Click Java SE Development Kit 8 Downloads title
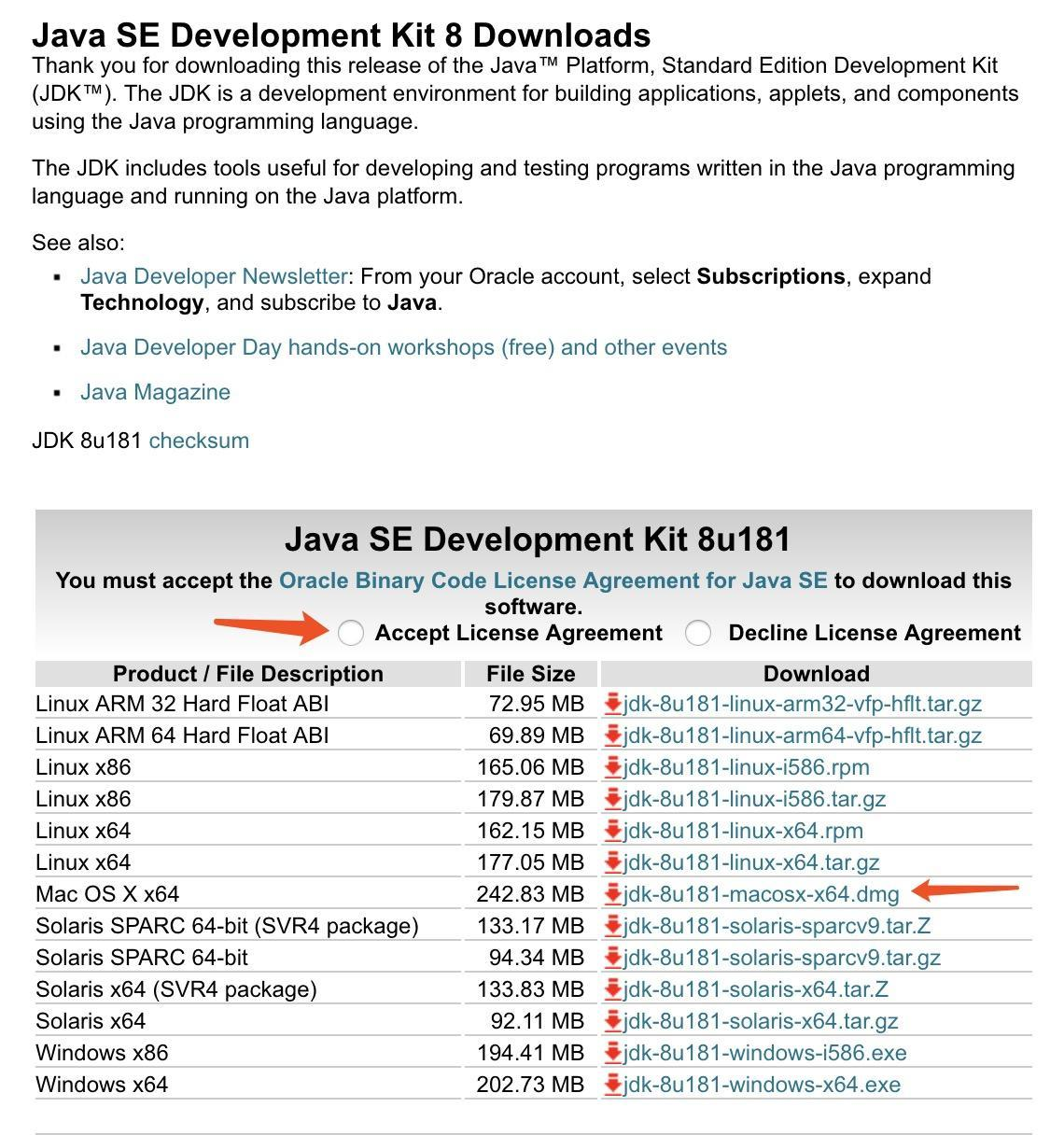The image size is (1064, 1135). click(342, 35)
